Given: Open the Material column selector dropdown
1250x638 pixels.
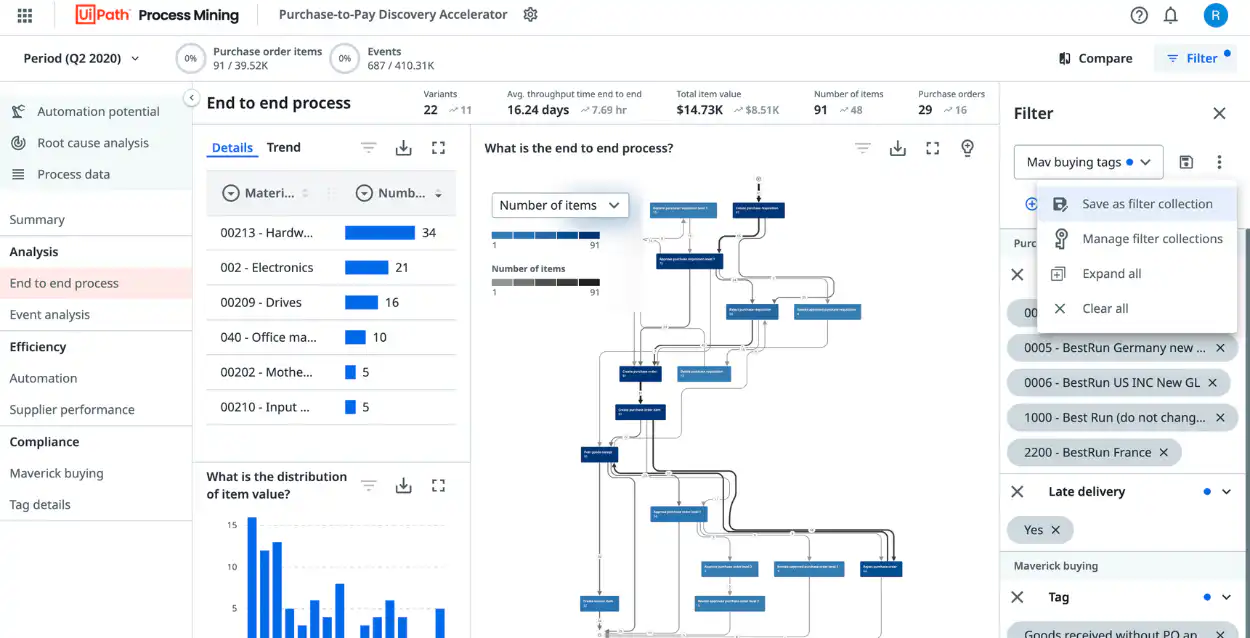Looking at the screenshot, I should click(x=230, y=194).
